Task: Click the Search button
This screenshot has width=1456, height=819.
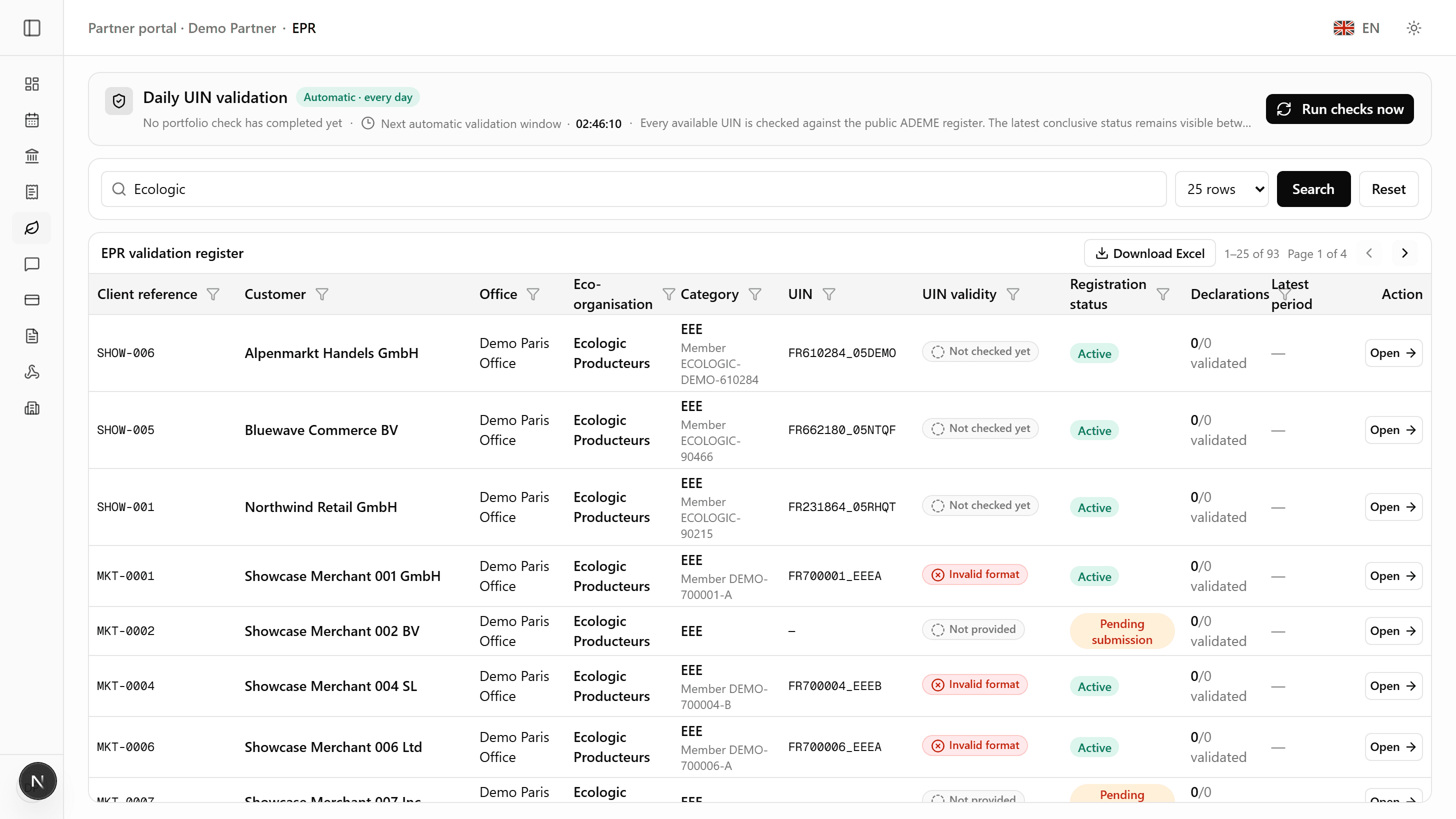Action: point(1313,189)
